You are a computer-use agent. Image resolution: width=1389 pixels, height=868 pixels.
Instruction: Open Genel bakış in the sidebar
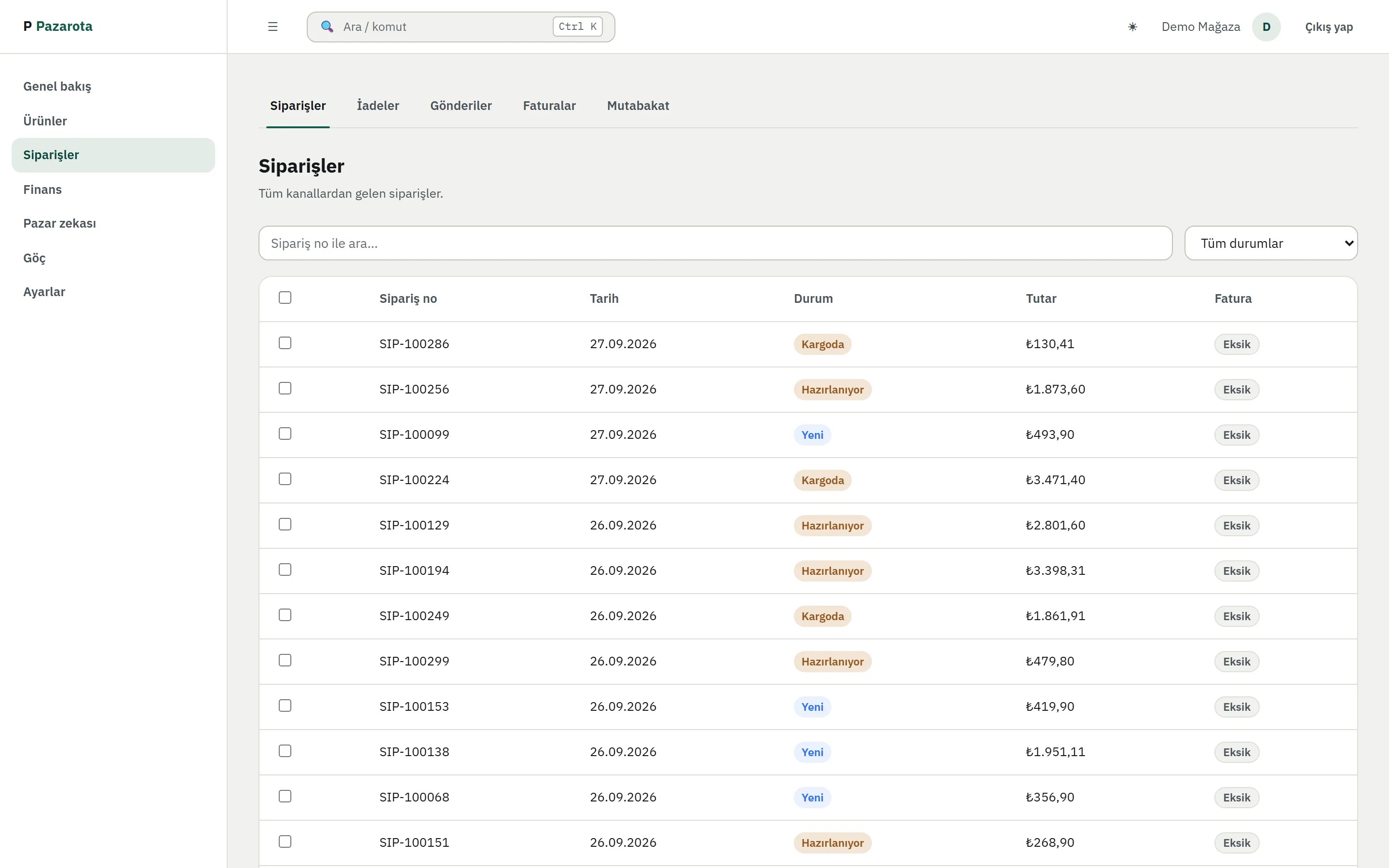[x=113, y=87]
